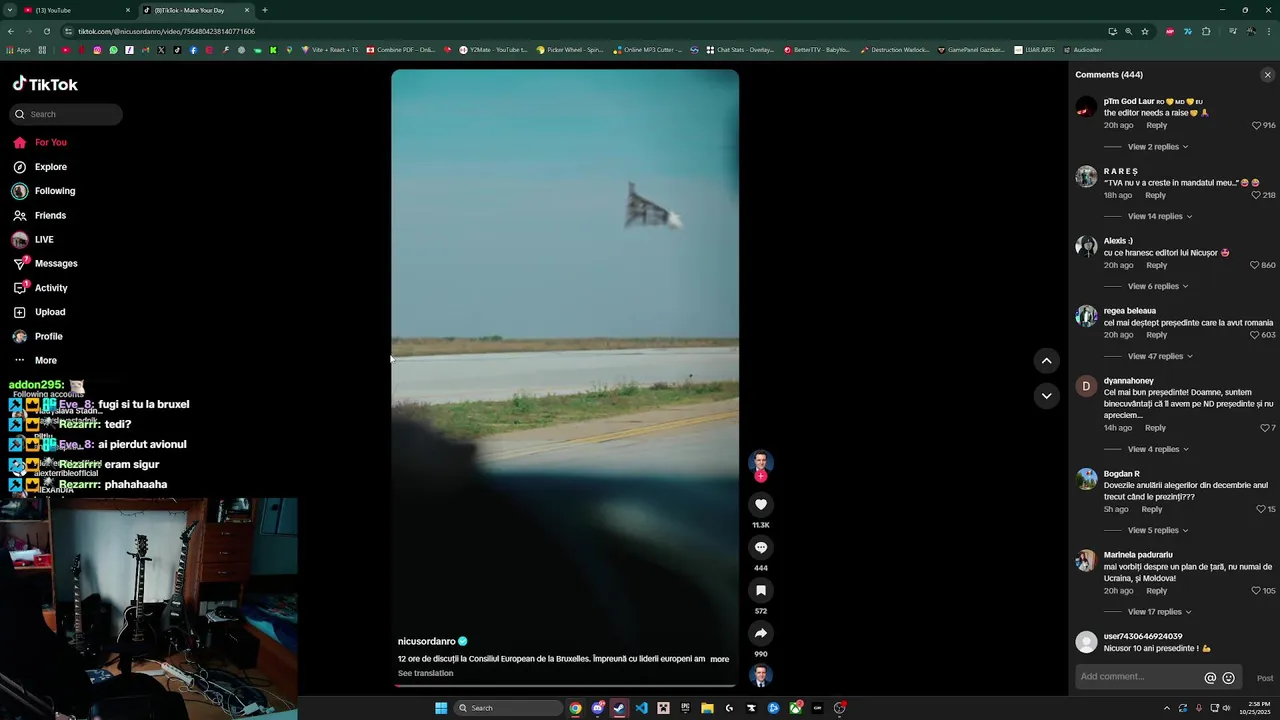Go to previous video with up arrow

1046,361
